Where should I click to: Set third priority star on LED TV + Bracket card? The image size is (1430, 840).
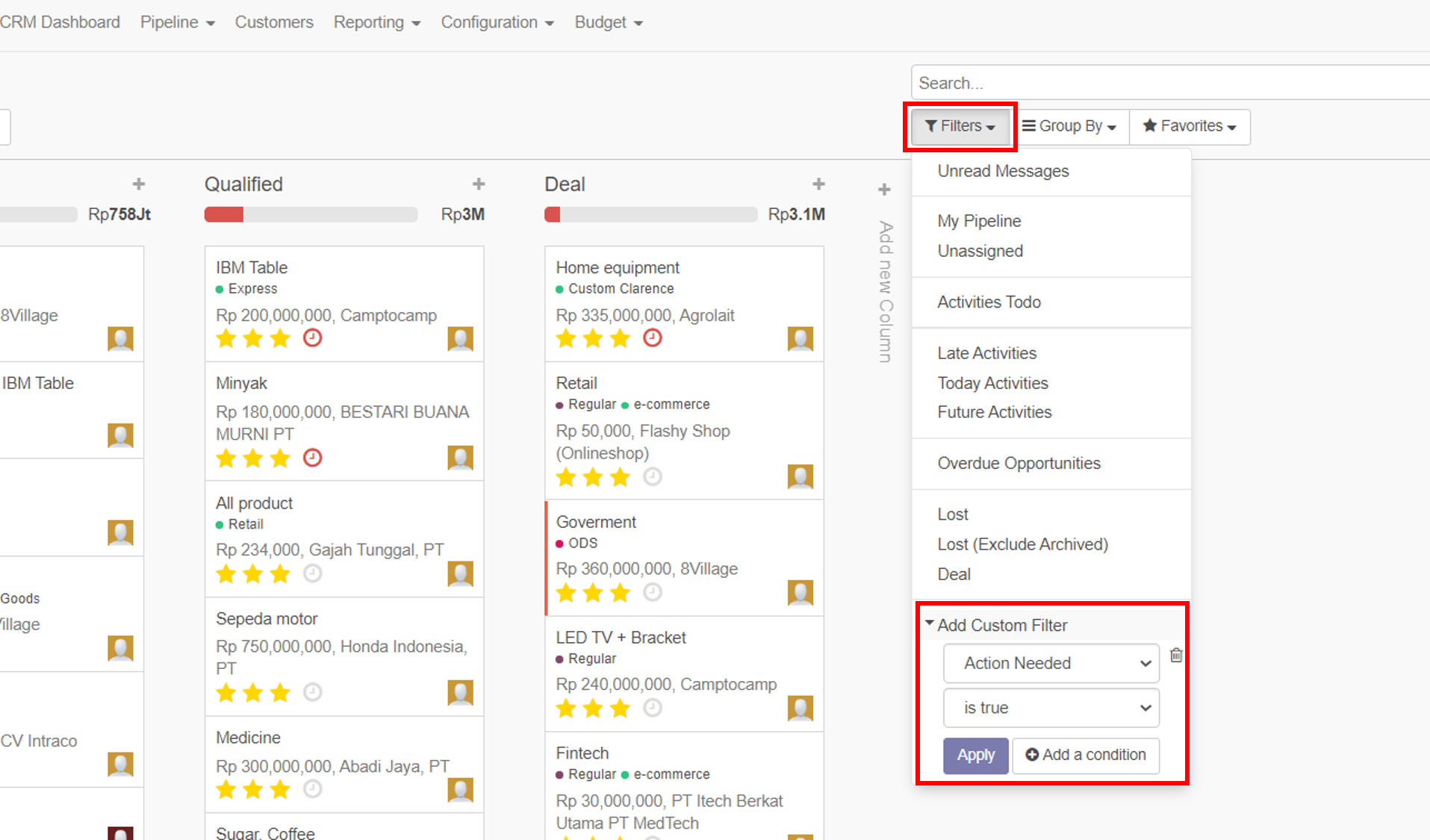(620, 708)
